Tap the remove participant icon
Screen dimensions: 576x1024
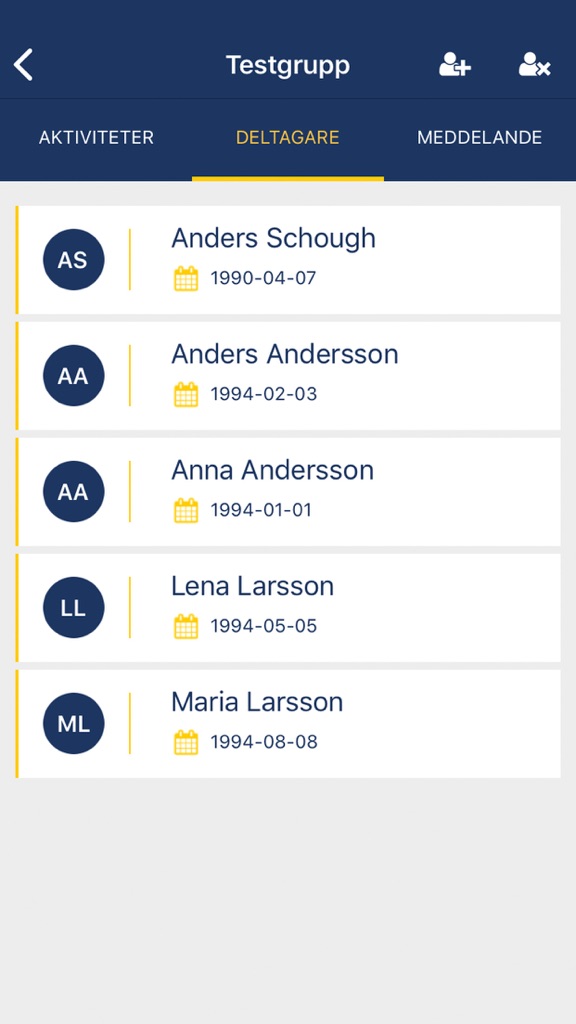535,65
